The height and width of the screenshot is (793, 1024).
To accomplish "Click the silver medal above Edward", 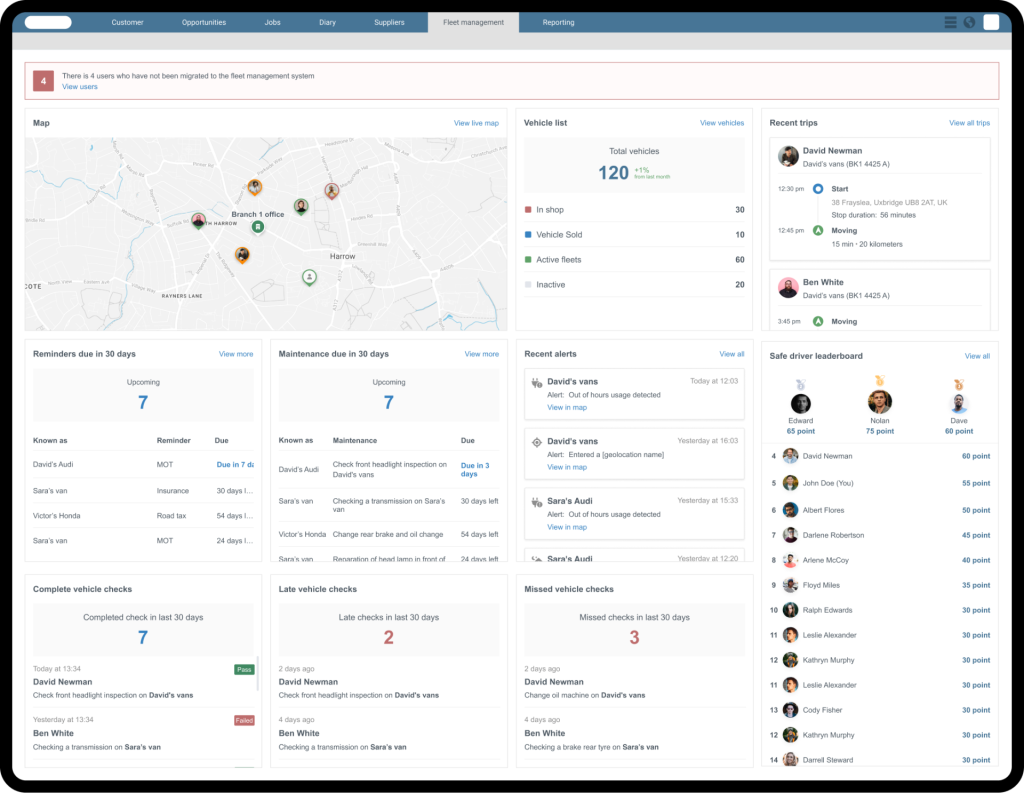I will click(x=801, y=384).
